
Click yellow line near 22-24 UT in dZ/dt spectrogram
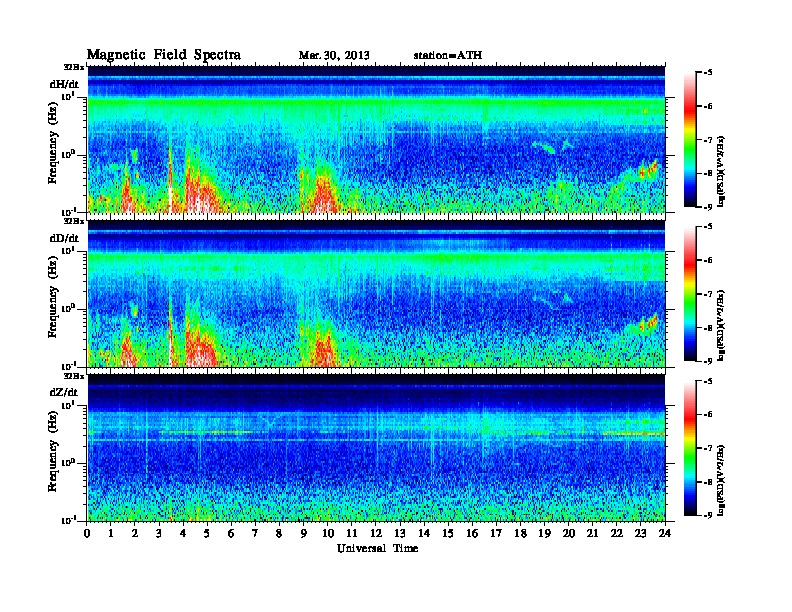click(634, 433)
